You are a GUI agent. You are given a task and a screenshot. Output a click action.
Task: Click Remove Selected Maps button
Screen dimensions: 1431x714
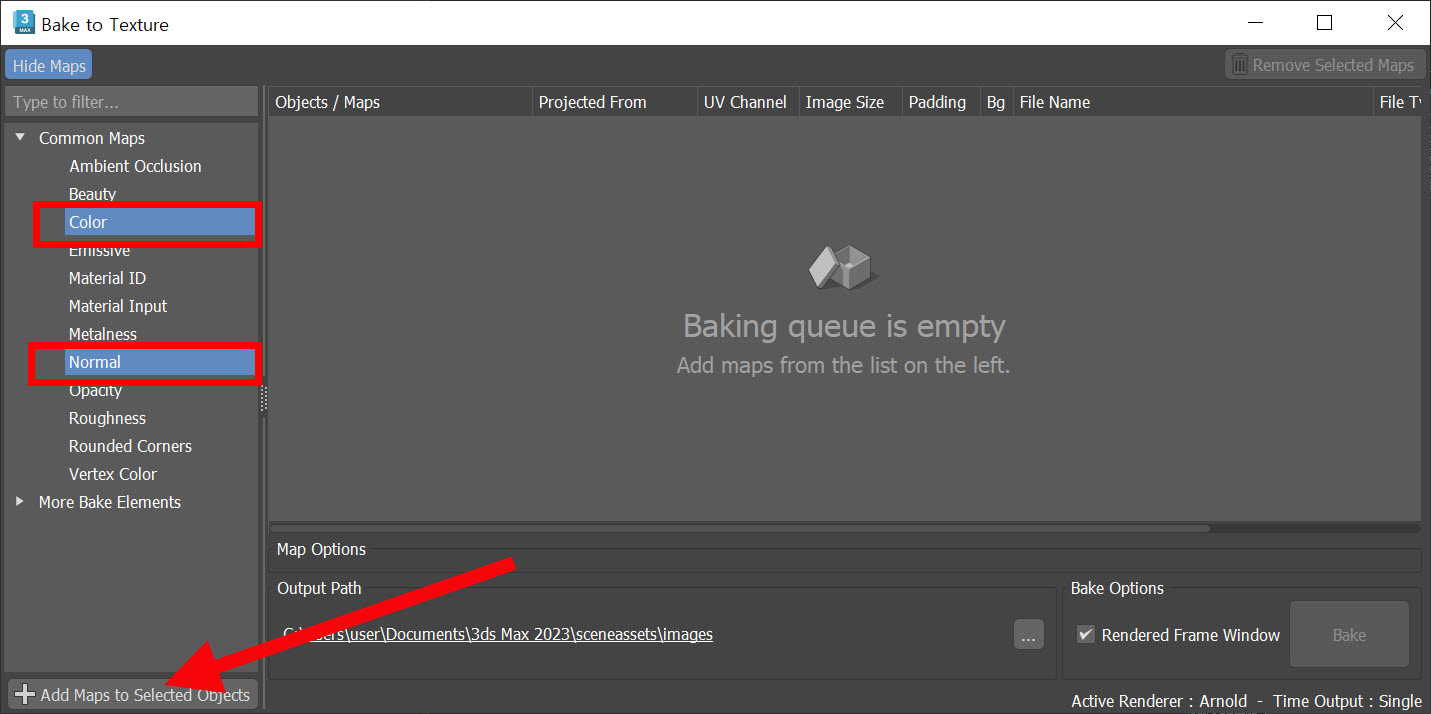click(x=1325, y=65)
